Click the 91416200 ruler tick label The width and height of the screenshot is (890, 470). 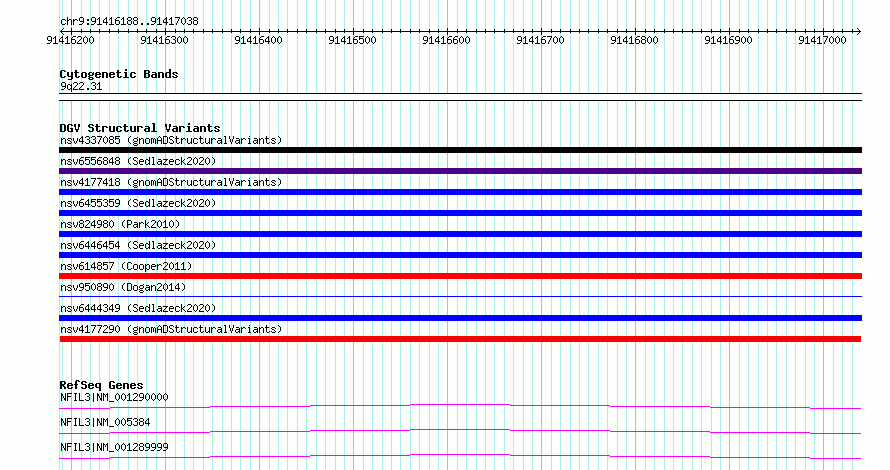70,40
